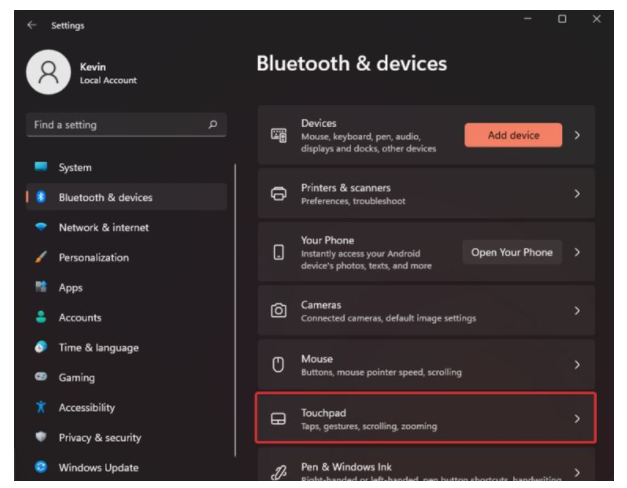Click the Open Your Phone button
Image resolution: width=627 pixels, height=488 pixels.
click(511, 252)
